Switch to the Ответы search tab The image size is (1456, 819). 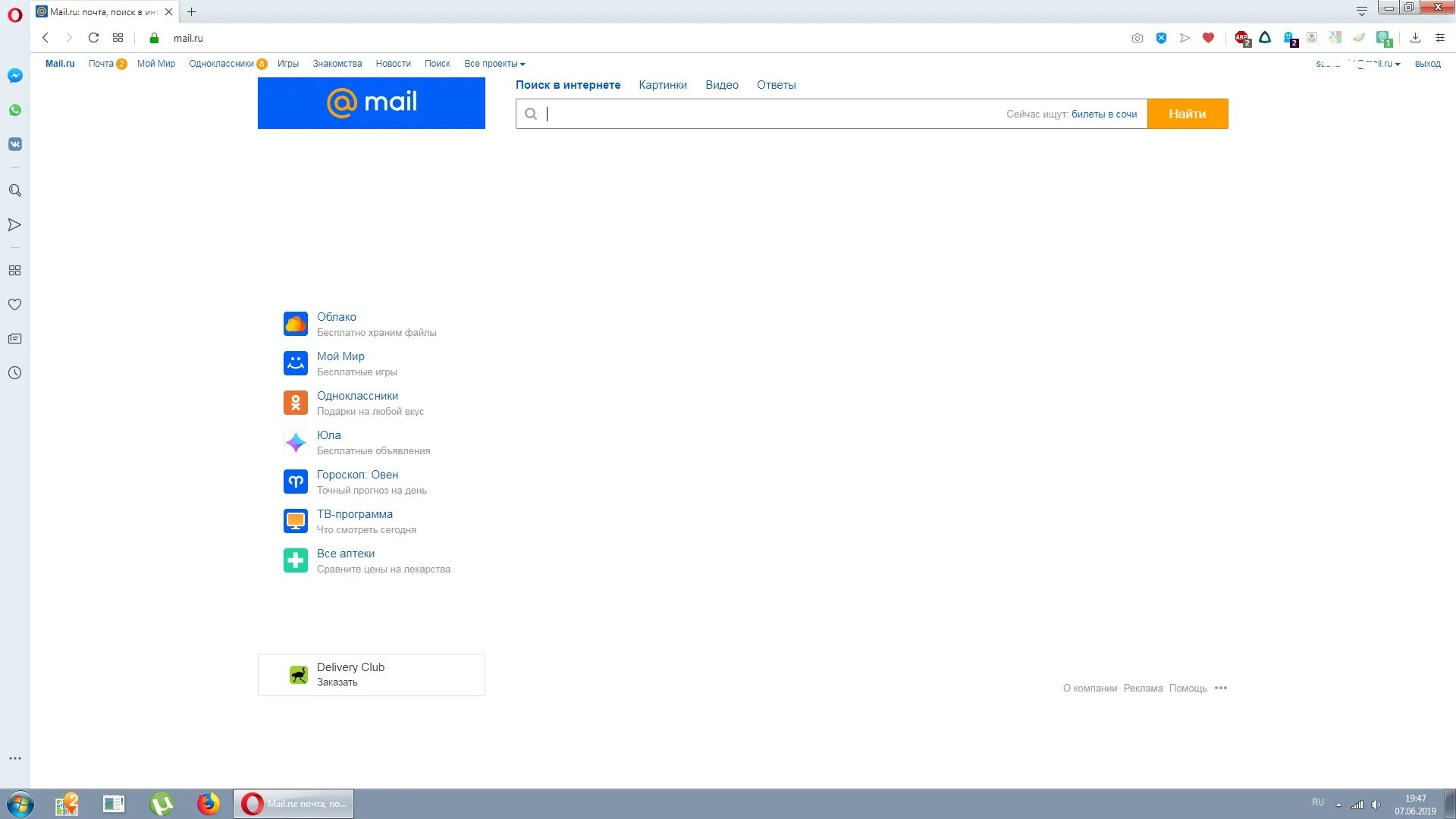click(777, 85)
